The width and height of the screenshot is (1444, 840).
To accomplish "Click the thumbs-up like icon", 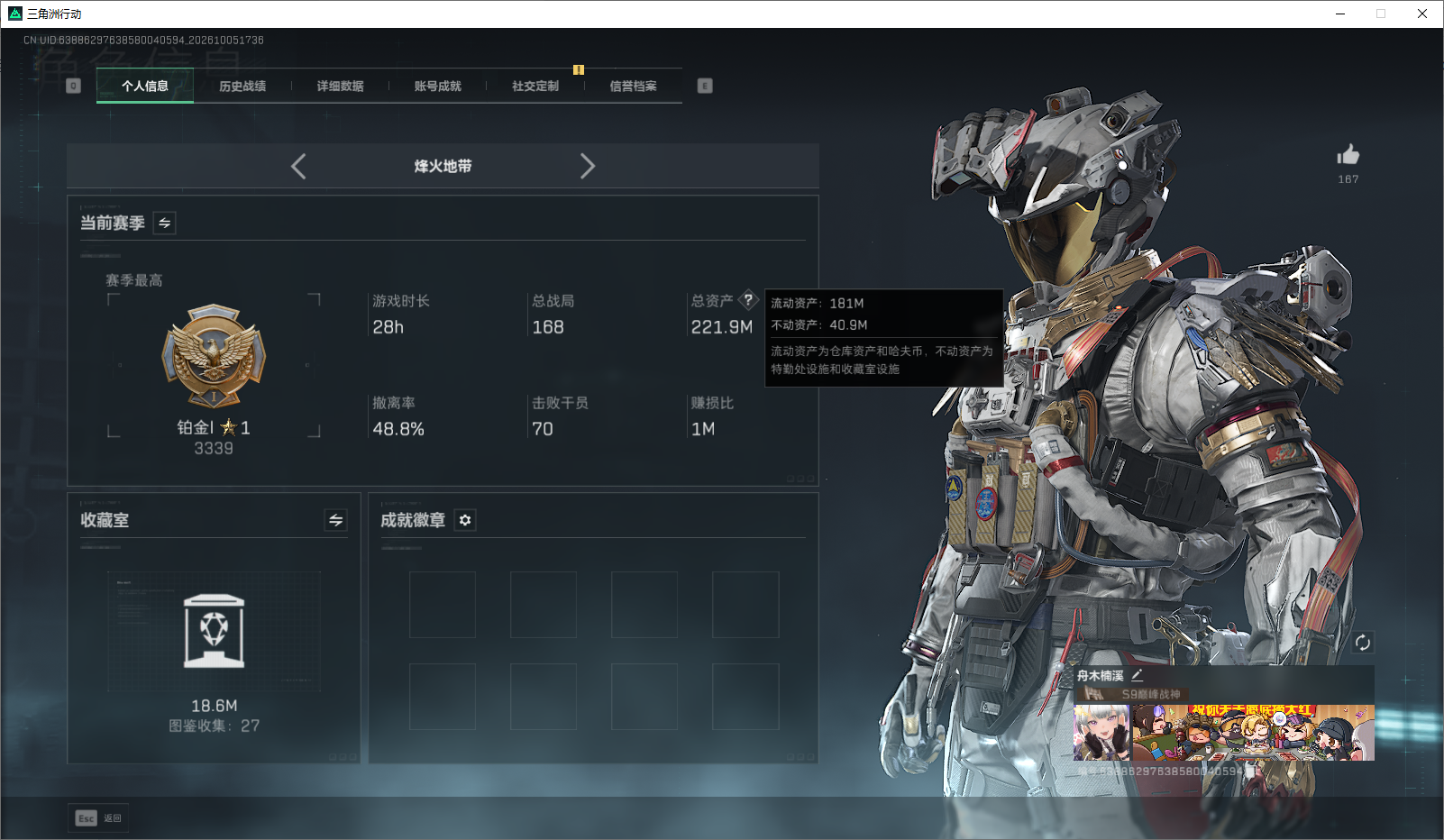I will [1348, 154].
